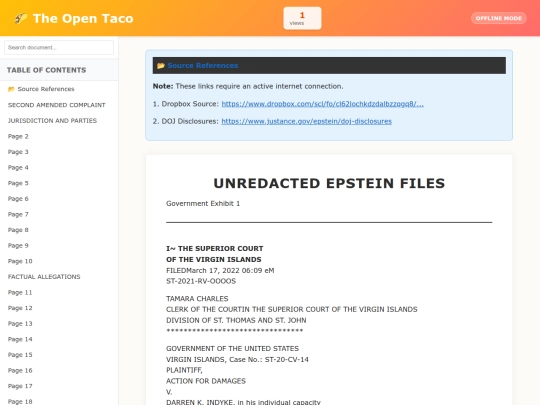This screenshot has height=405, width=540.
Task: Toggle the Offline Mode badge
Action: 498,18
